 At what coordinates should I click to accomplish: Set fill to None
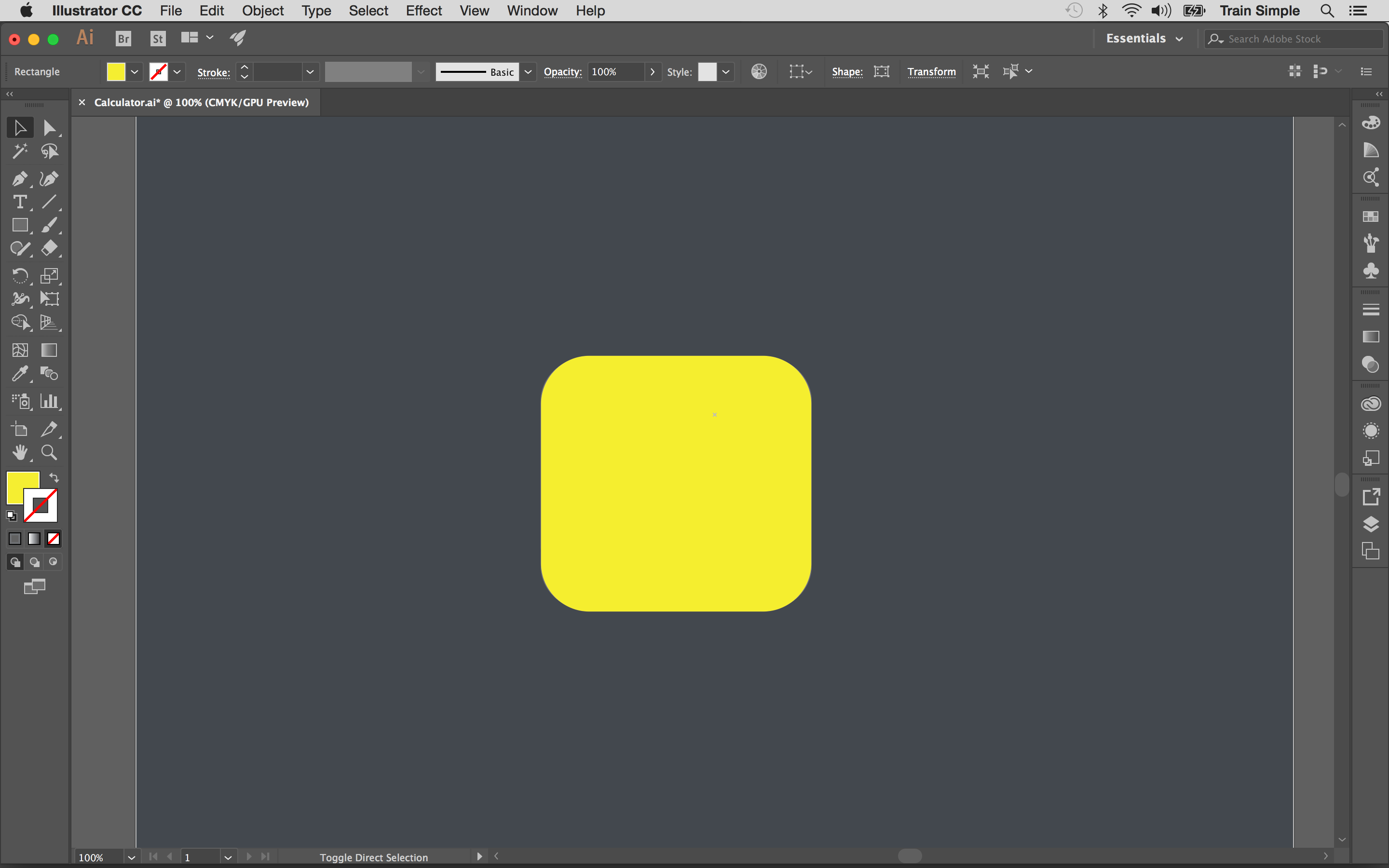(x=54, y=539)
